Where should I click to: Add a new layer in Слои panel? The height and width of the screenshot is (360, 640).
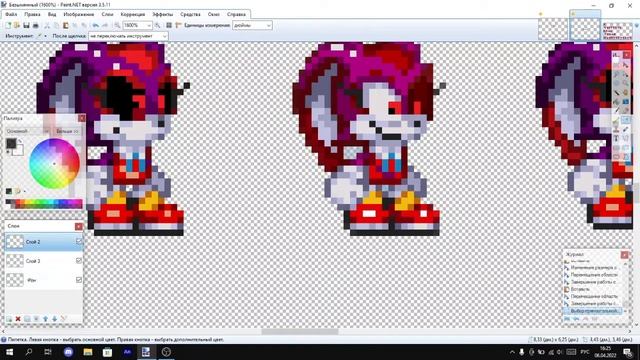pos(9,319)
